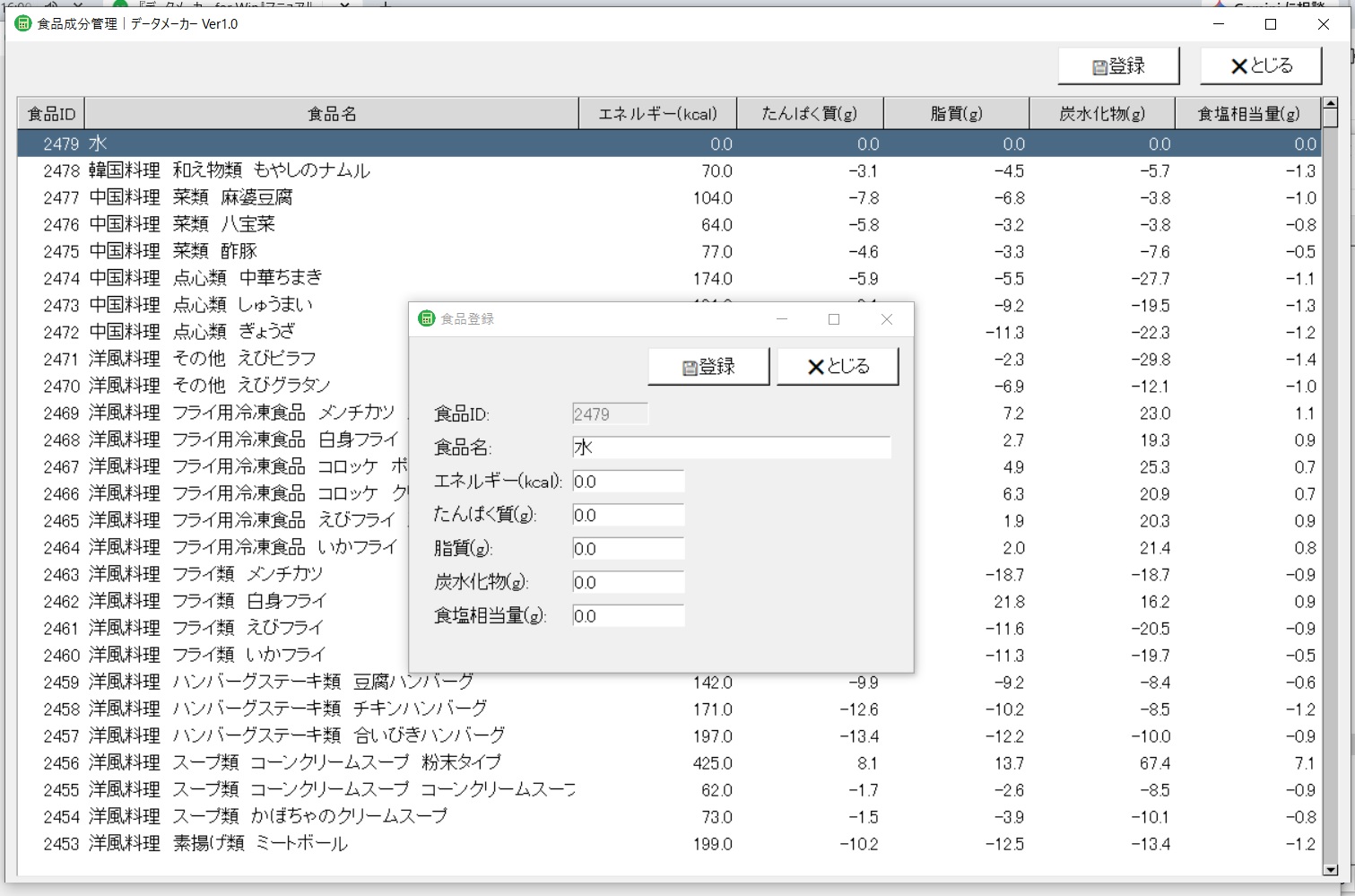Select row 2468 フライ用冷凍食品 白身フライ
Image resolution: width=1355 pixels, height=896 pixels.
click(213, 439)
